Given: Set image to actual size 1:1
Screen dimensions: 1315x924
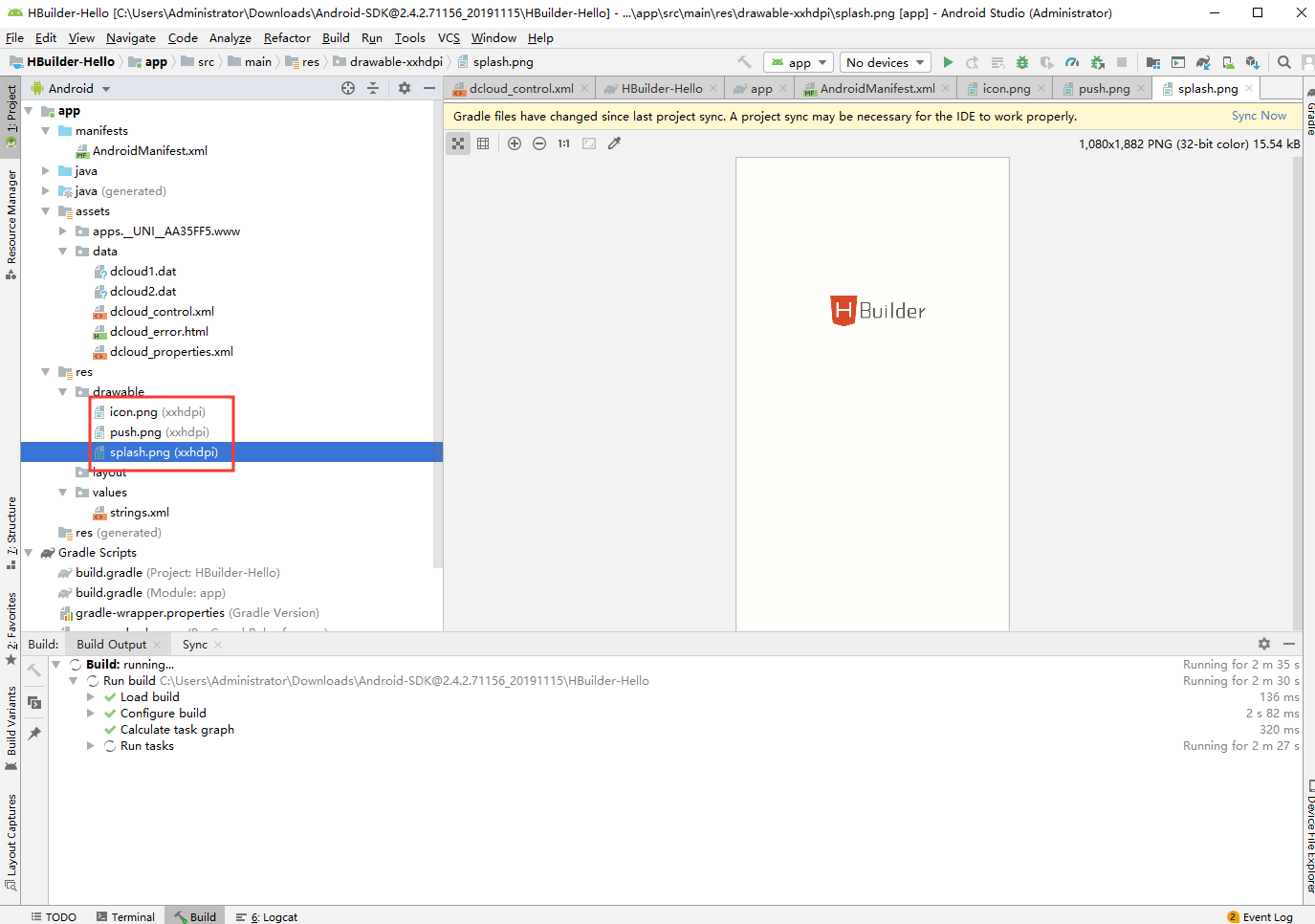Looking at the screenshot, I should pyautogui.click(x=564, y=143).
